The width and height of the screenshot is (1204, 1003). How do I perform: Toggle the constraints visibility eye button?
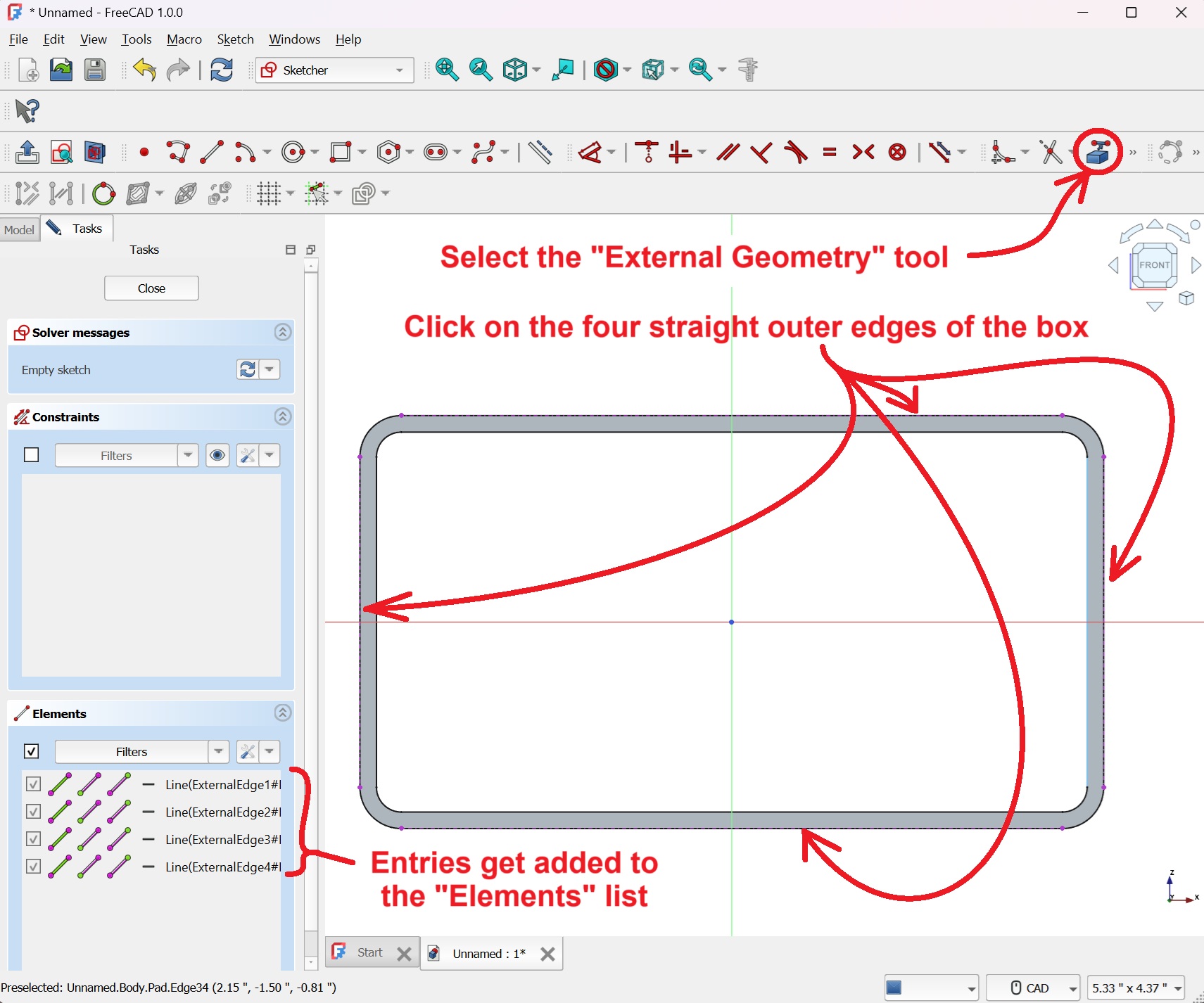pyautogui.click(x=217, y=455)
